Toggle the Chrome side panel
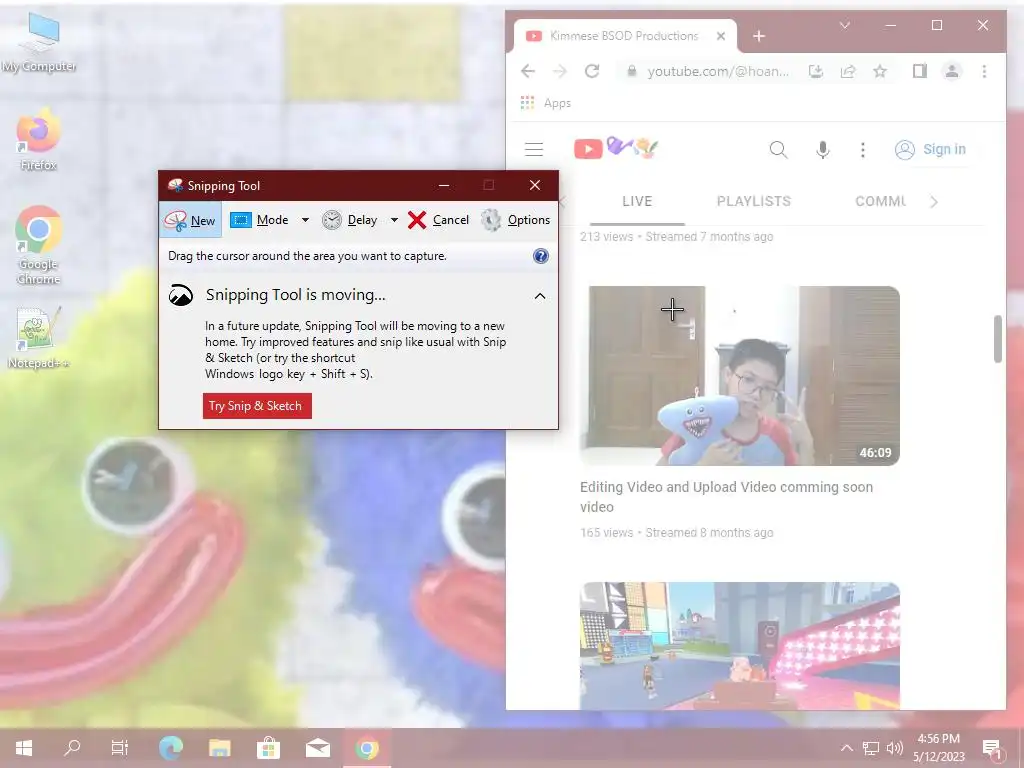Screen dimensions: 1024x768 click(x=920, y=71)
